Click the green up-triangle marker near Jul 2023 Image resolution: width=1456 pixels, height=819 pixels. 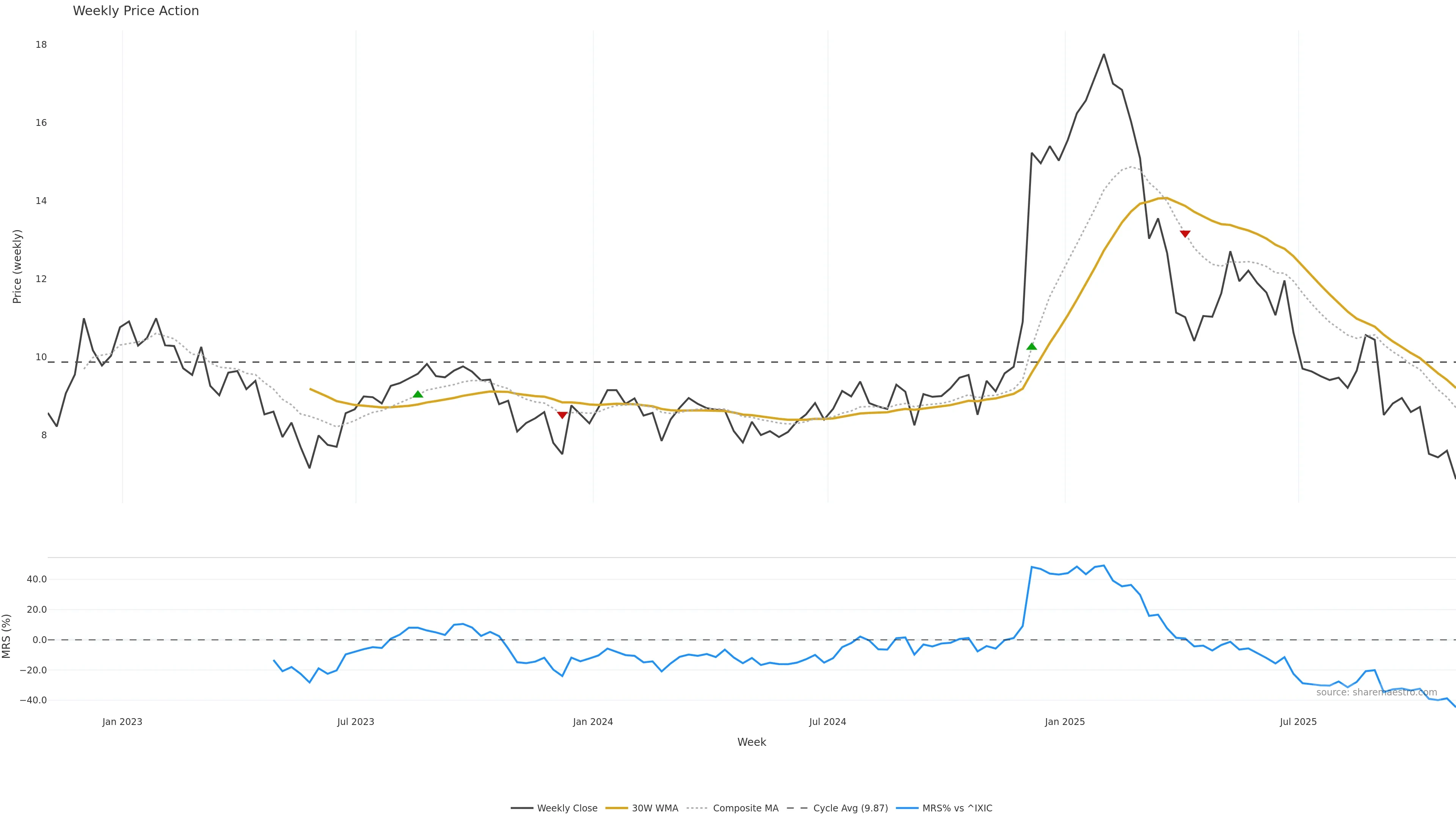[x=418, y=394]
